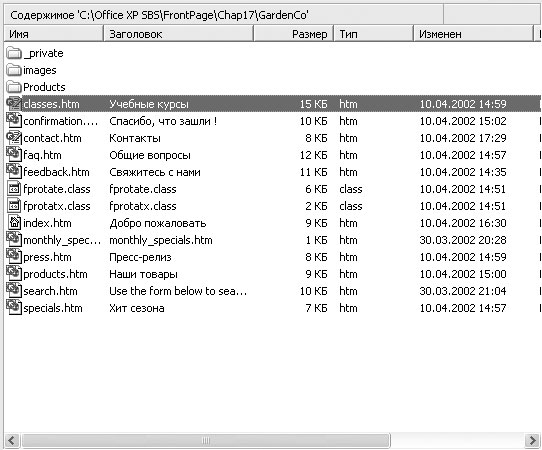Screen dimensions: 542x450
Task: Select the specials.htm file name
Action: [x=53, y=308]
